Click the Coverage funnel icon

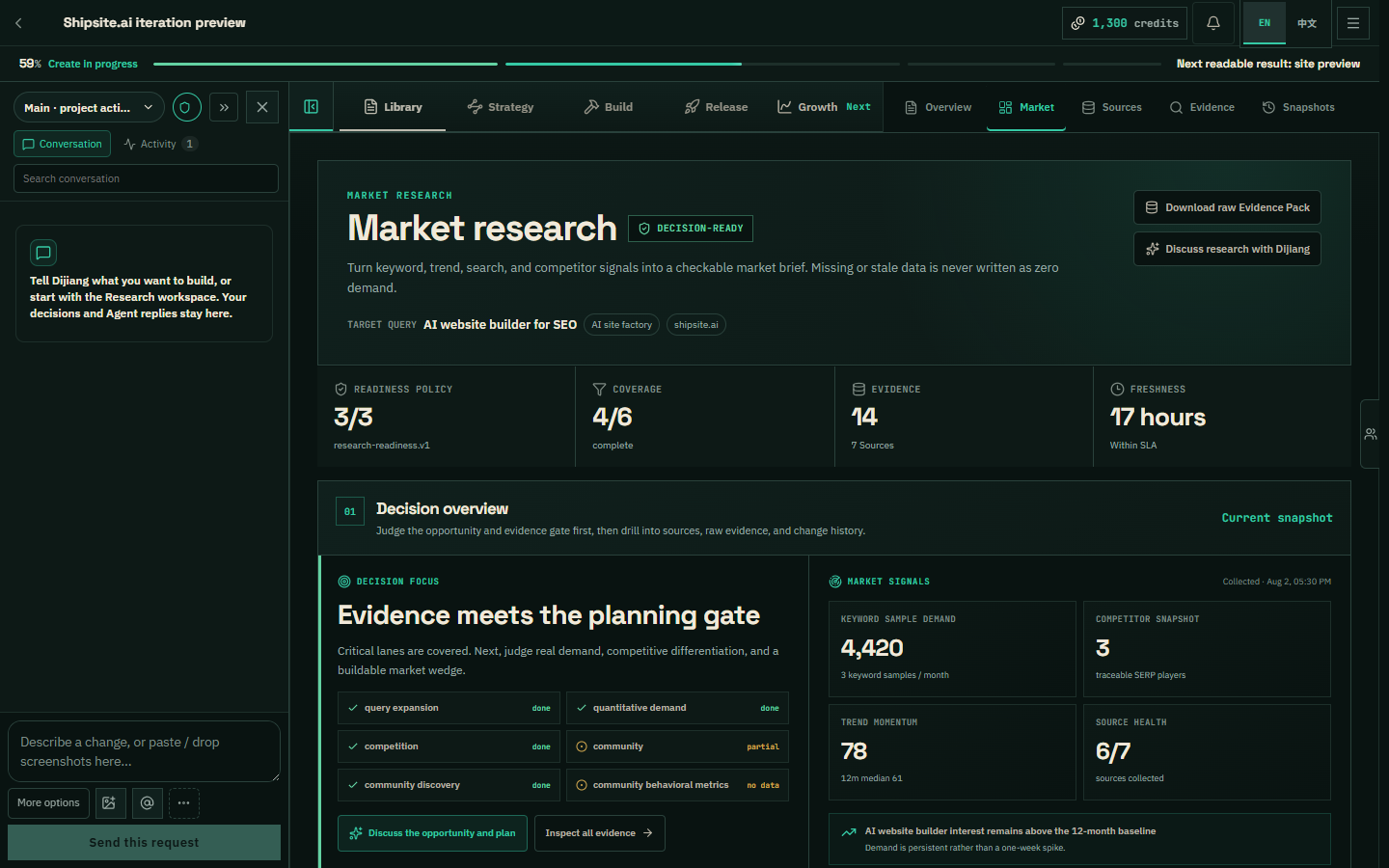click(x=599, y=390)
